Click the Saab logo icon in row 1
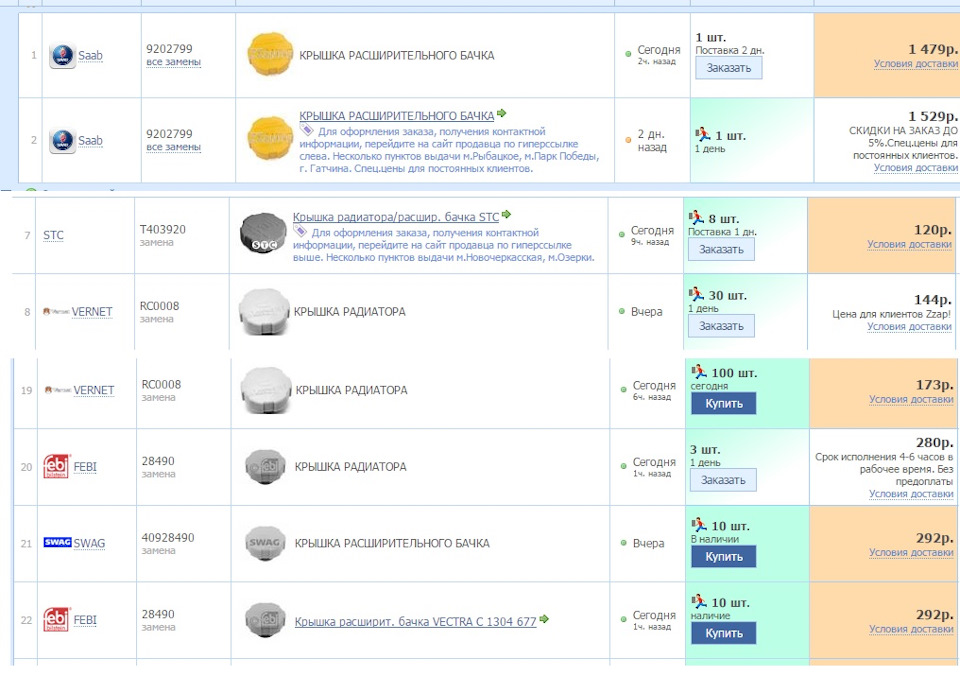 pyautogui.click(x=62, y=56)
